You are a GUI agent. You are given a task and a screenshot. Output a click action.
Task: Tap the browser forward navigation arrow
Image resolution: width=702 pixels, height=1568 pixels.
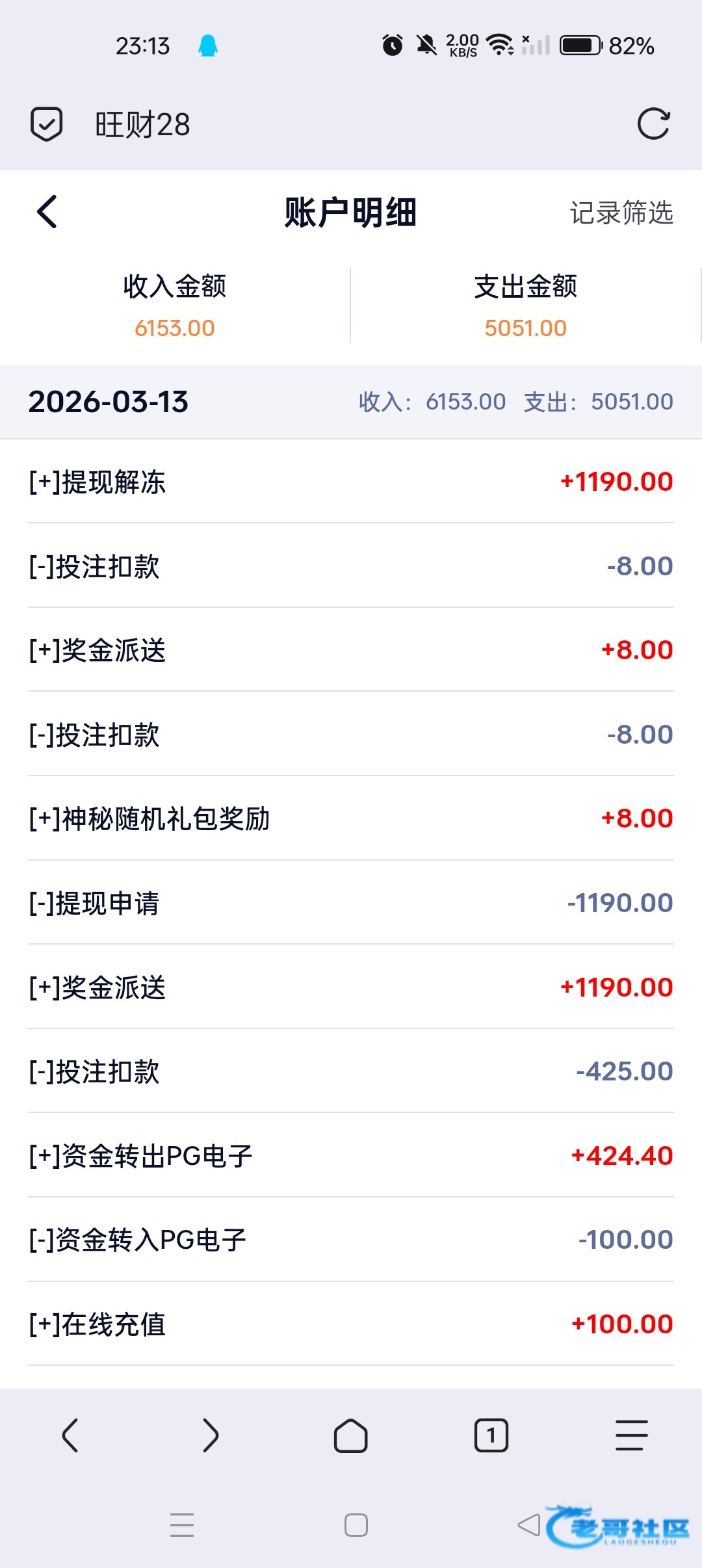tap(211, 1435)
